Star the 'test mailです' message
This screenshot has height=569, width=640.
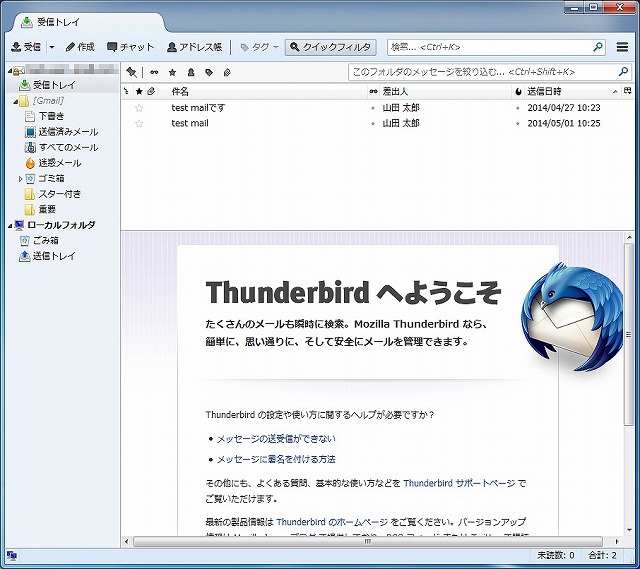point(139,108)
